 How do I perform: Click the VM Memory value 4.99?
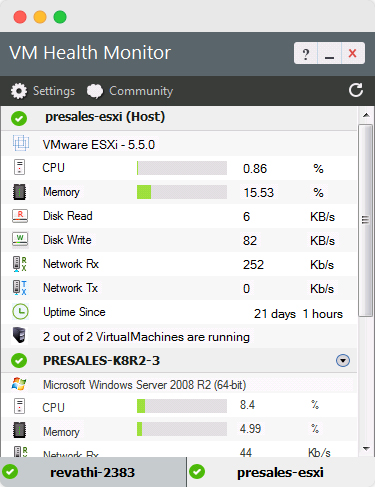(250, 429)
